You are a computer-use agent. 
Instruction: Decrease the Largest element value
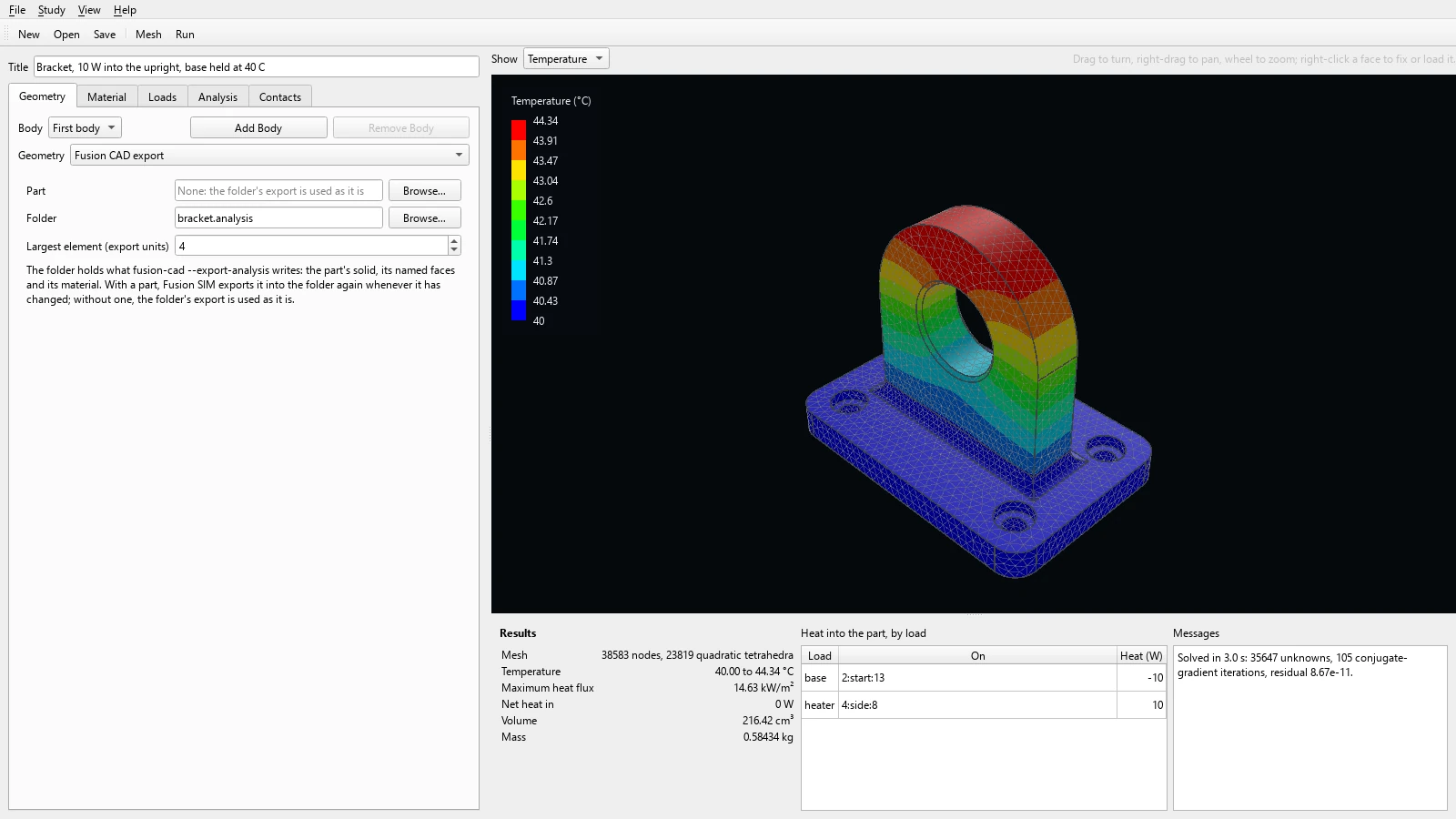[454, 251]
